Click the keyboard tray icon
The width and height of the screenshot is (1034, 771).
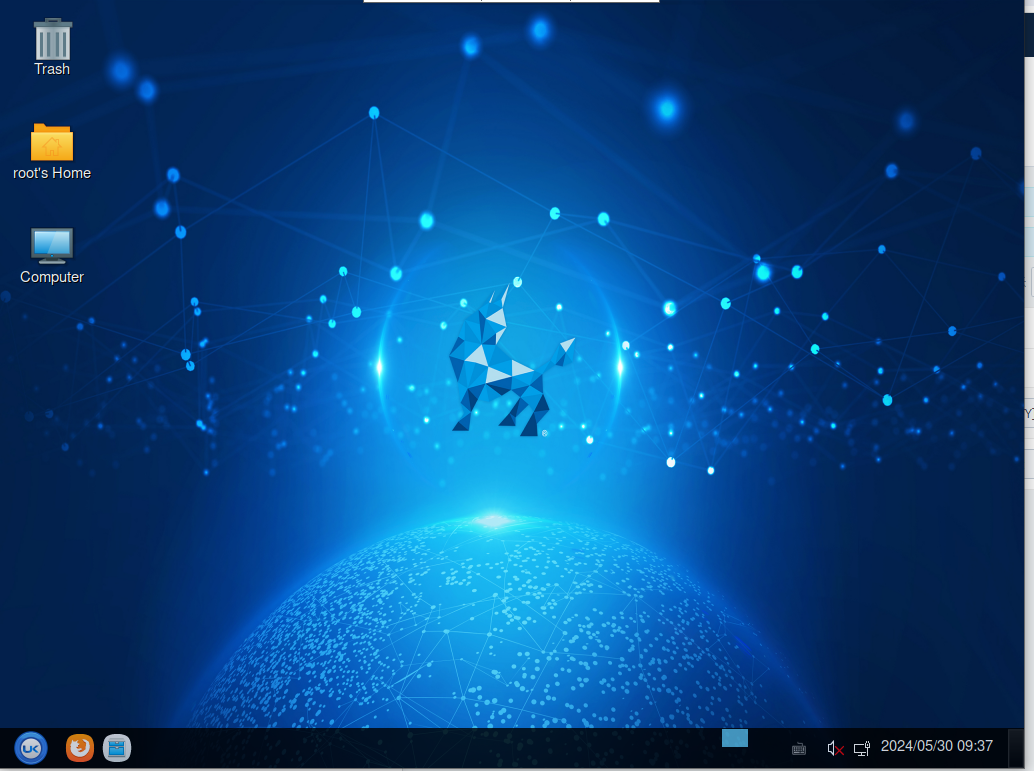799,749
